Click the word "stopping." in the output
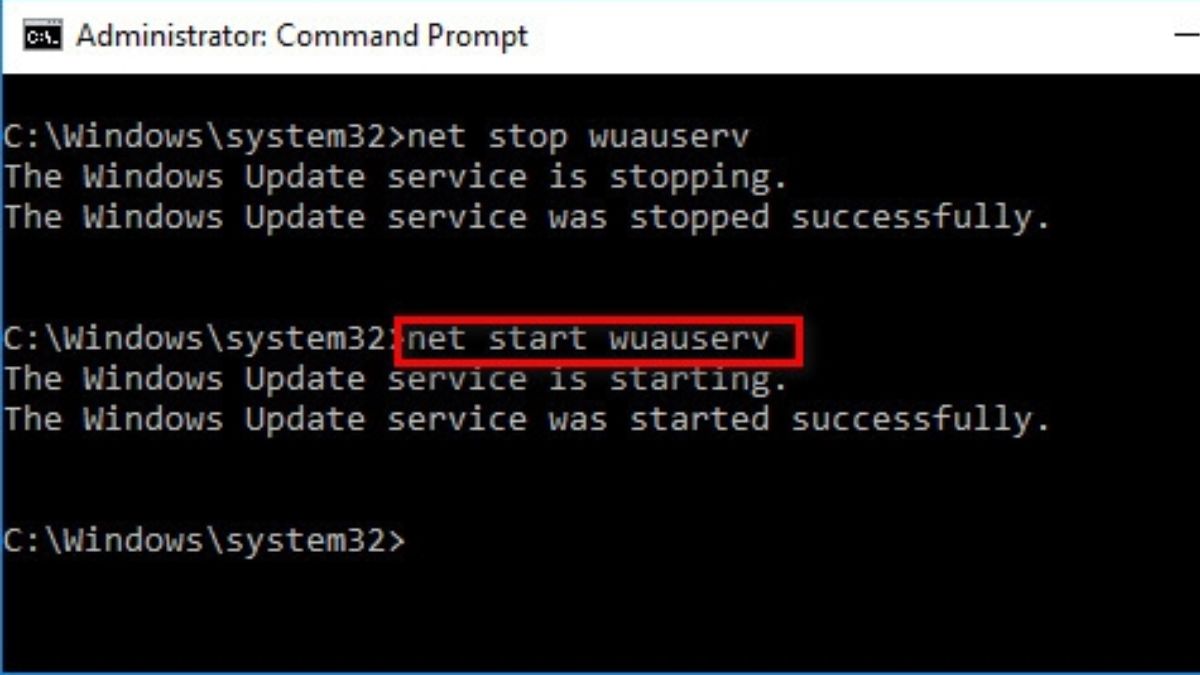 699,178
